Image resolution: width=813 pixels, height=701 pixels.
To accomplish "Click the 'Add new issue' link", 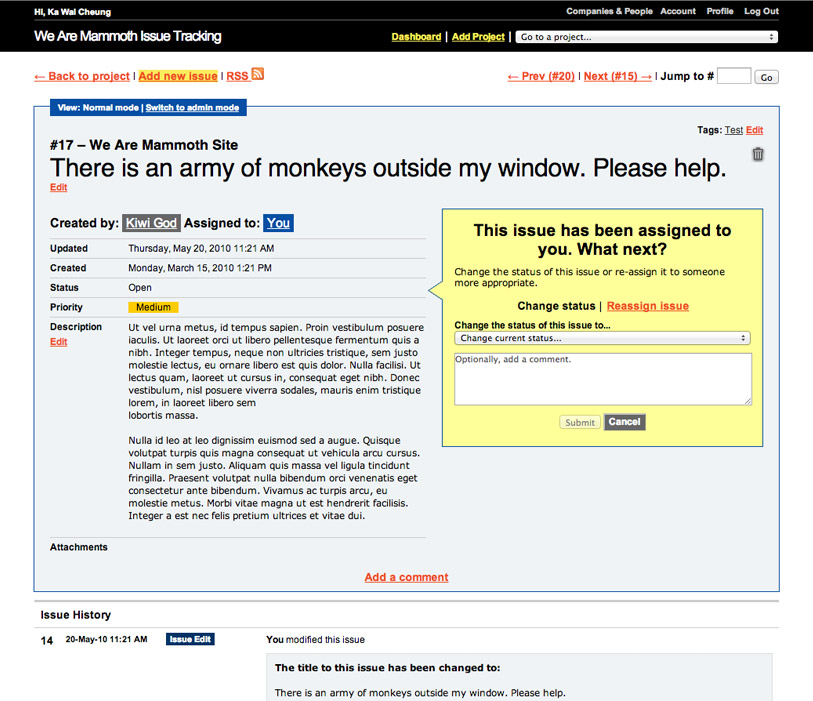I will pos(178,76).
